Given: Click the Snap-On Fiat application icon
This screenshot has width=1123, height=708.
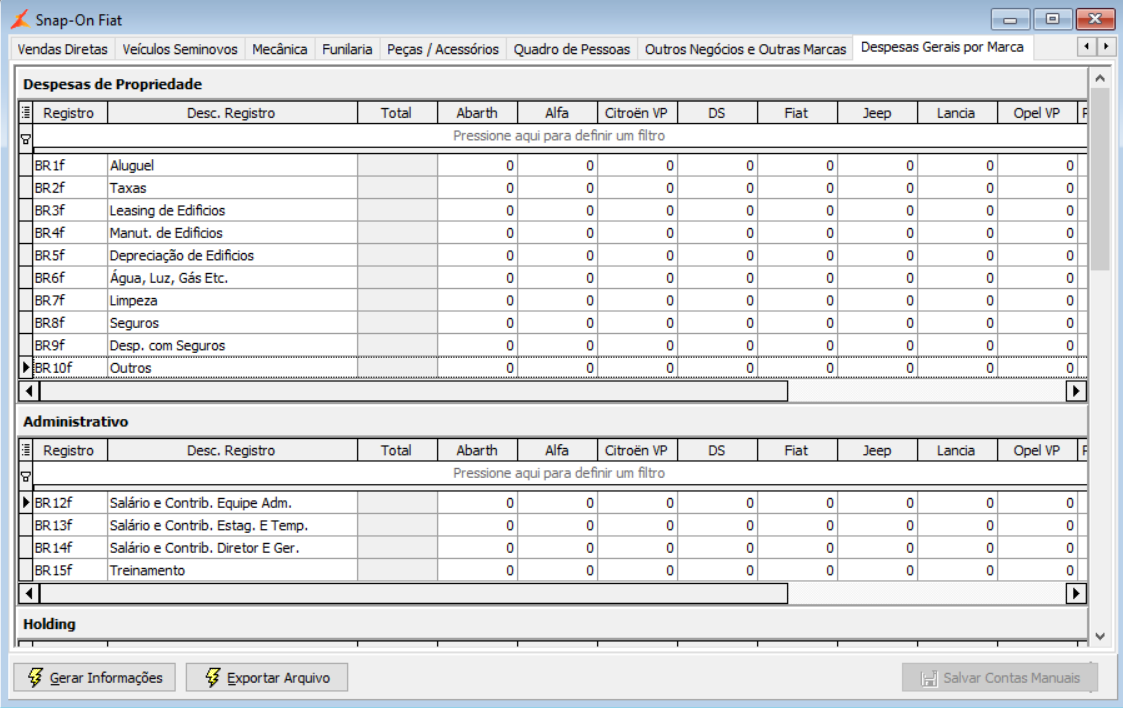Looking at the screenshot, I should click(20, 19).
